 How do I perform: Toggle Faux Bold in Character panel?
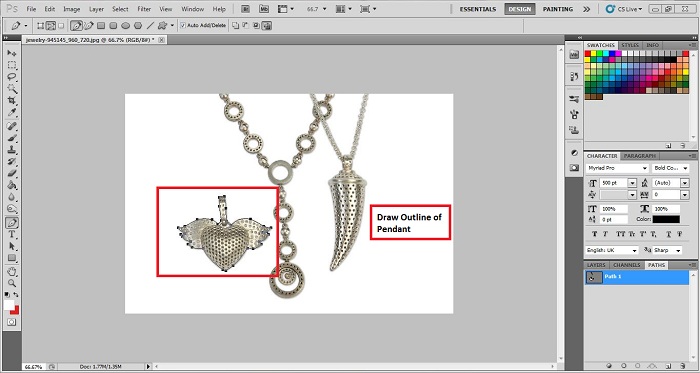(594, 234)
